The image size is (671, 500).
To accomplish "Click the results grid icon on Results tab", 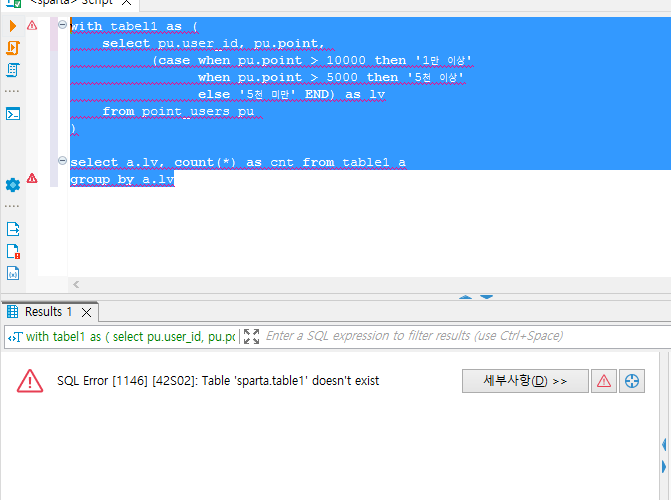I will 12,312.
